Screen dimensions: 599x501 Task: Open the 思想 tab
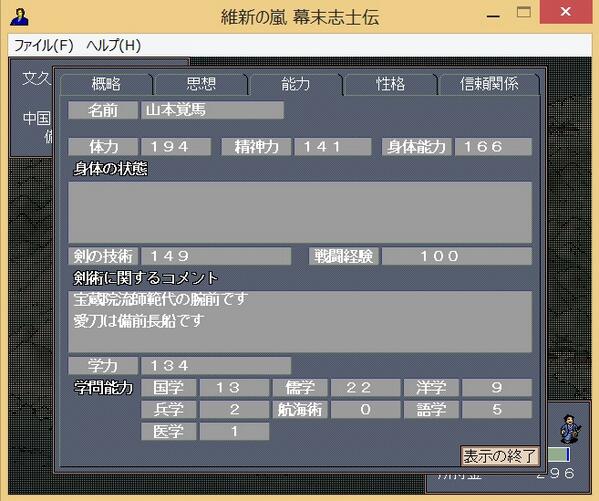(201, 84)
